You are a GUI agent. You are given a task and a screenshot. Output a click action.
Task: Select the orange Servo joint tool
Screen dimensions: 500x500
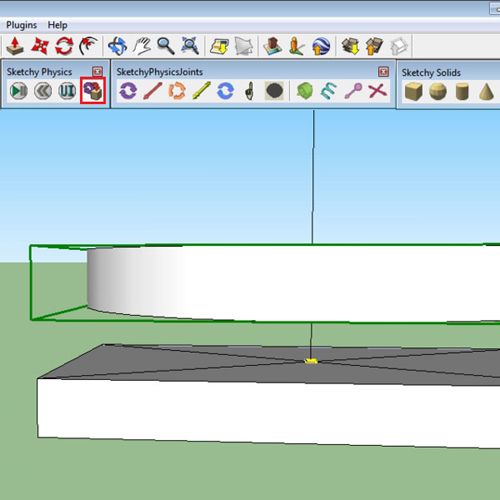click(177, 91)
